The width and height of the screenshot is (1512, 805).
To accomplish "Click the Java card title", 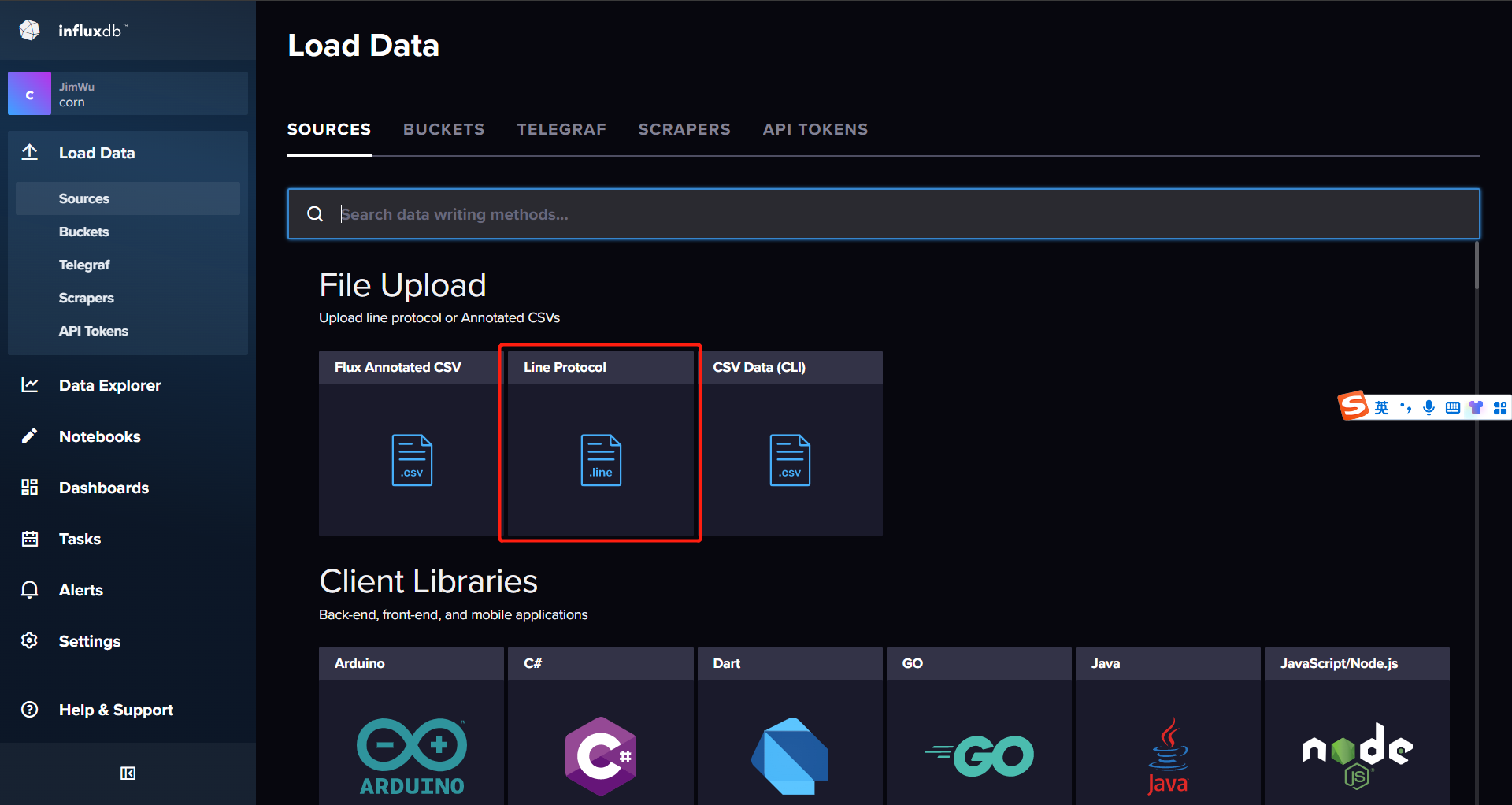I will [x=1106, y=663].
